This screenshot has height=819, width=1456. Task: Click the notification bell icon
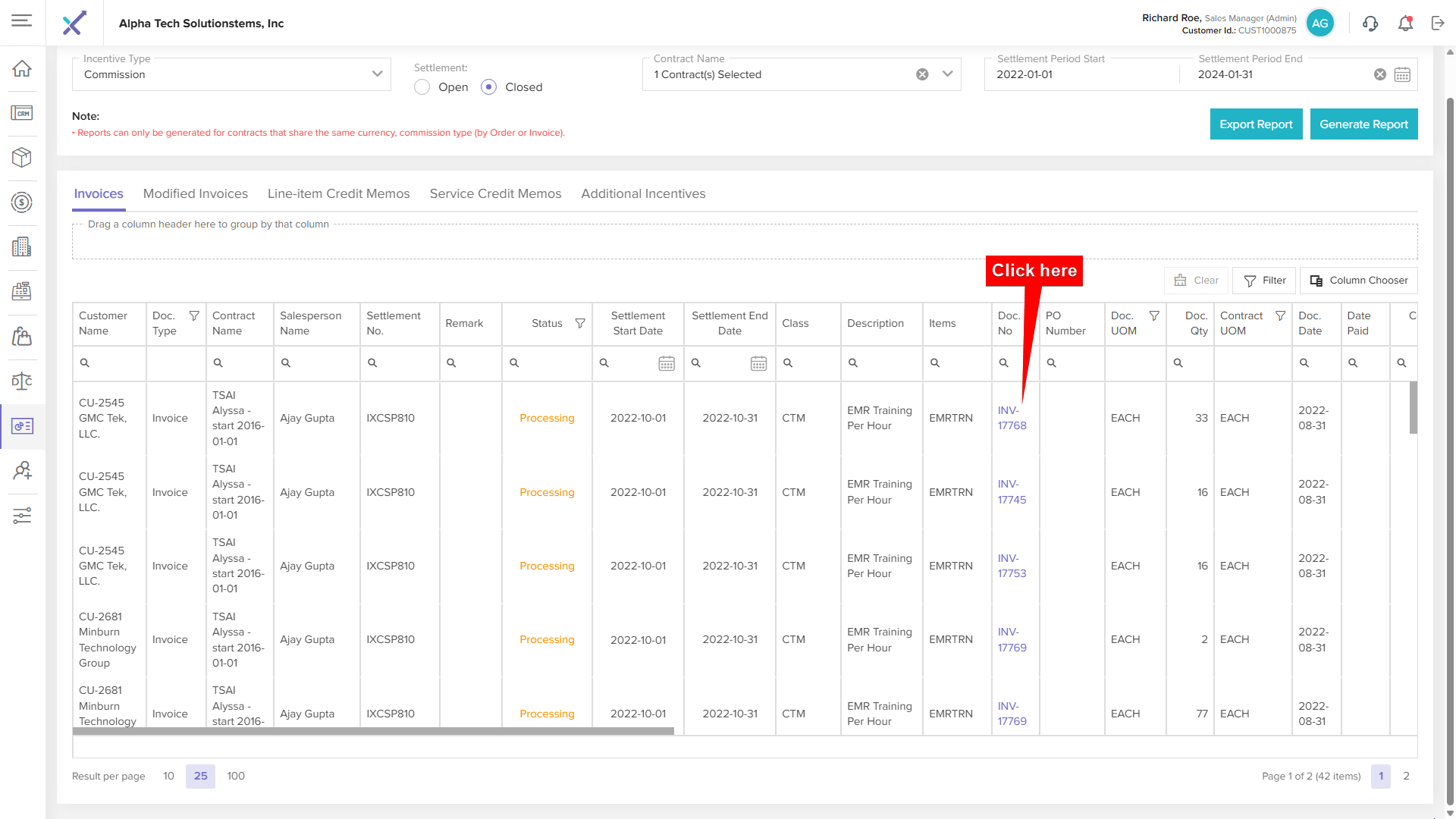[x=1405, y=24]
